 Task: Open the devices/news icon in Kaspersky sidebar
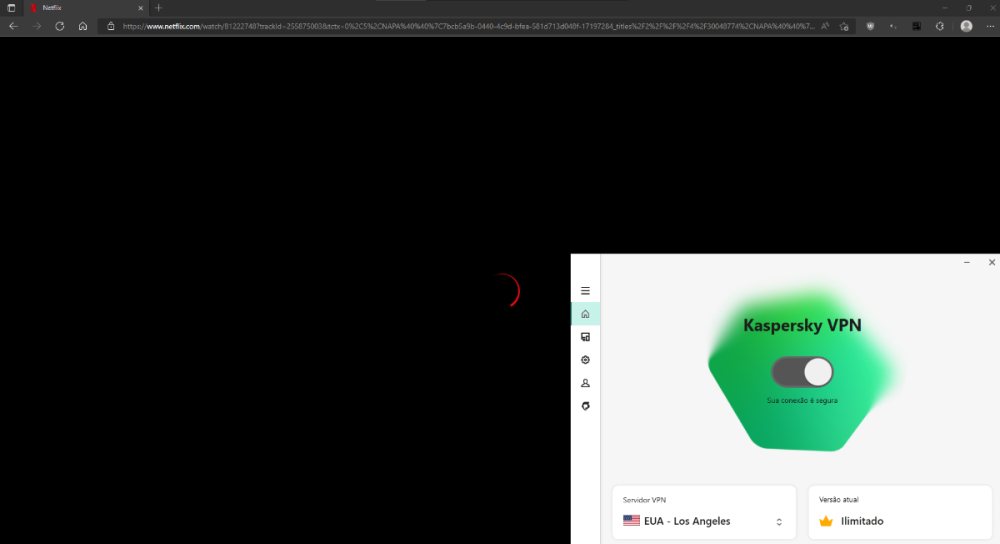[585, 337]
